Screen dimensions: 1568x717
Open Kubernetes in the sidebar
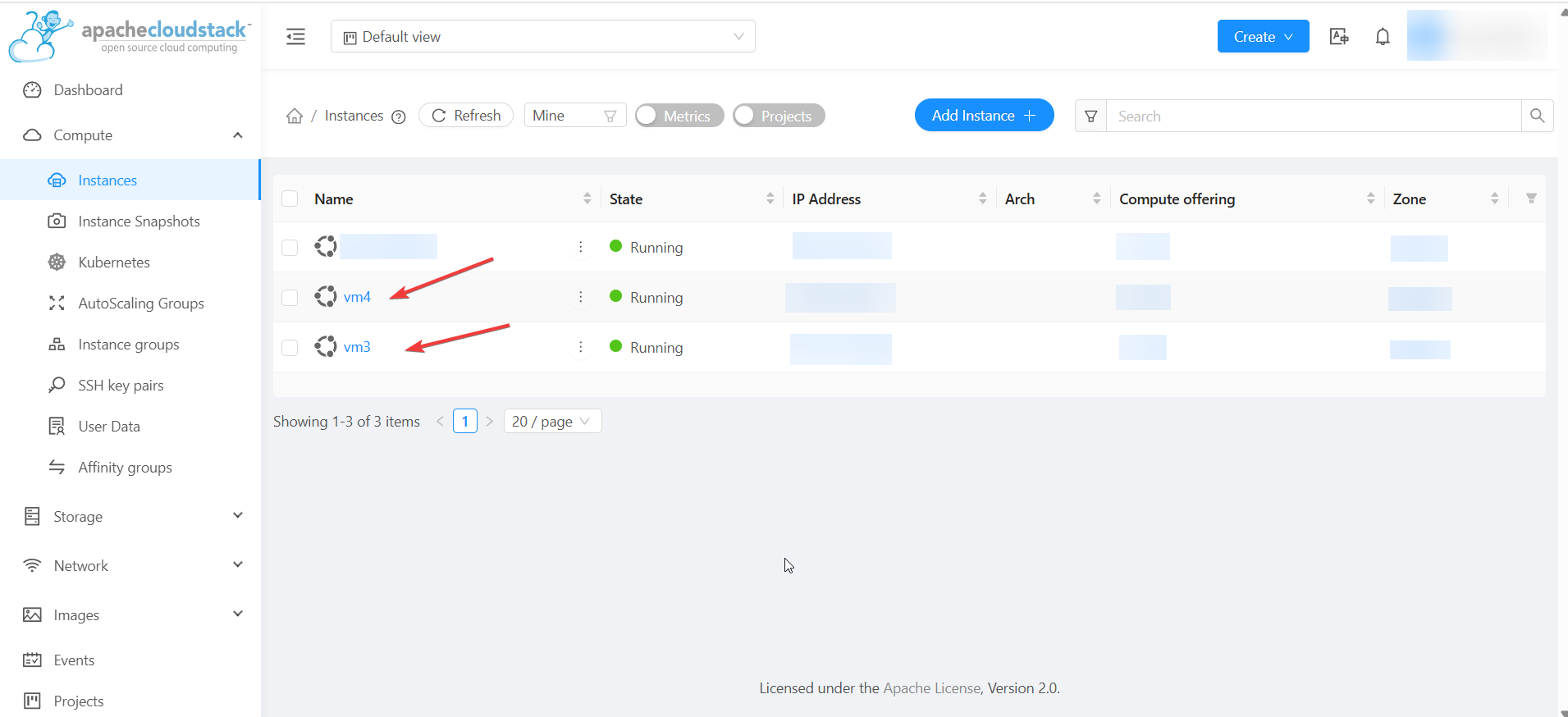tap(114, 263)
